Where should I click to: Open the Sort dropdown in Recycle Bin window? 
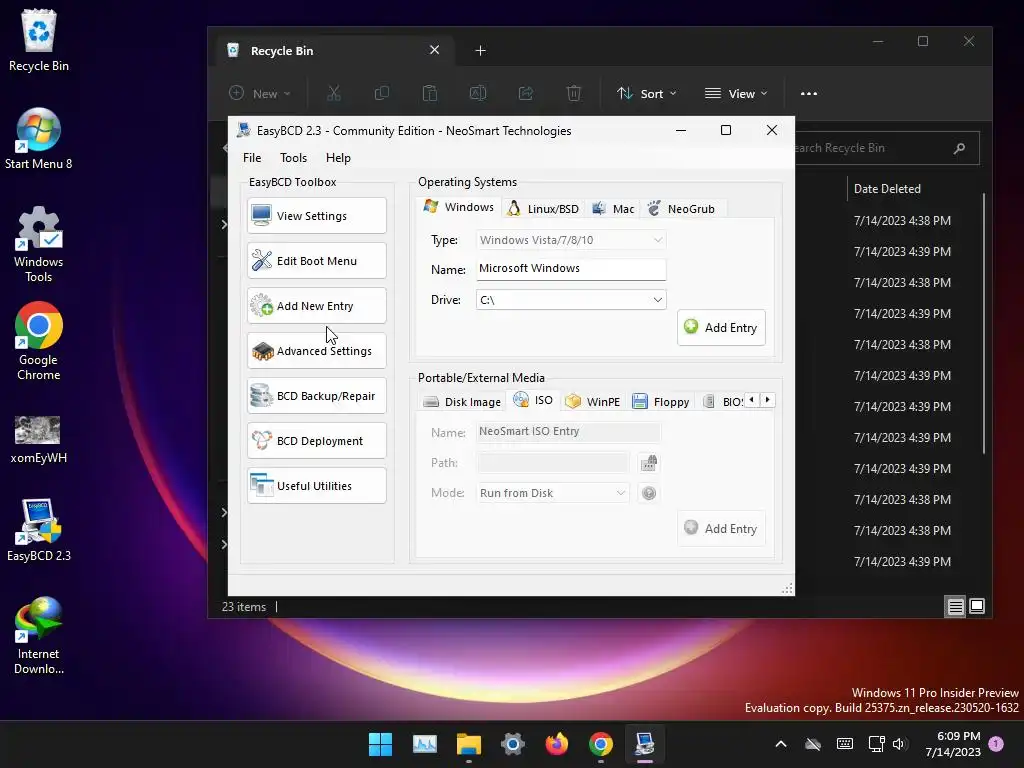click(x=647, y=93)
